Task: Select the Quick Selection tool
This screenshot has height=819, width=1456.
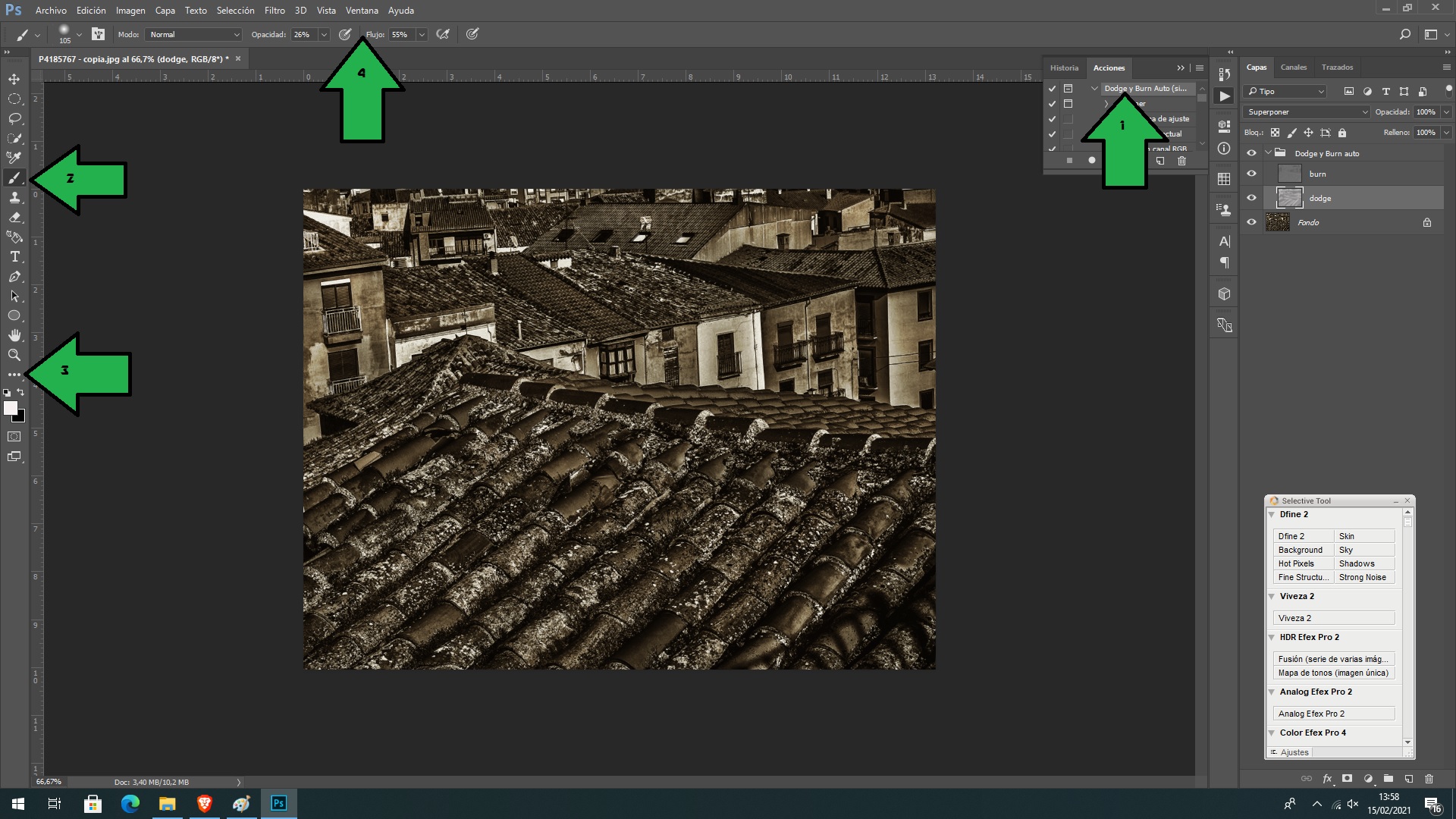Action: point(14,138)
